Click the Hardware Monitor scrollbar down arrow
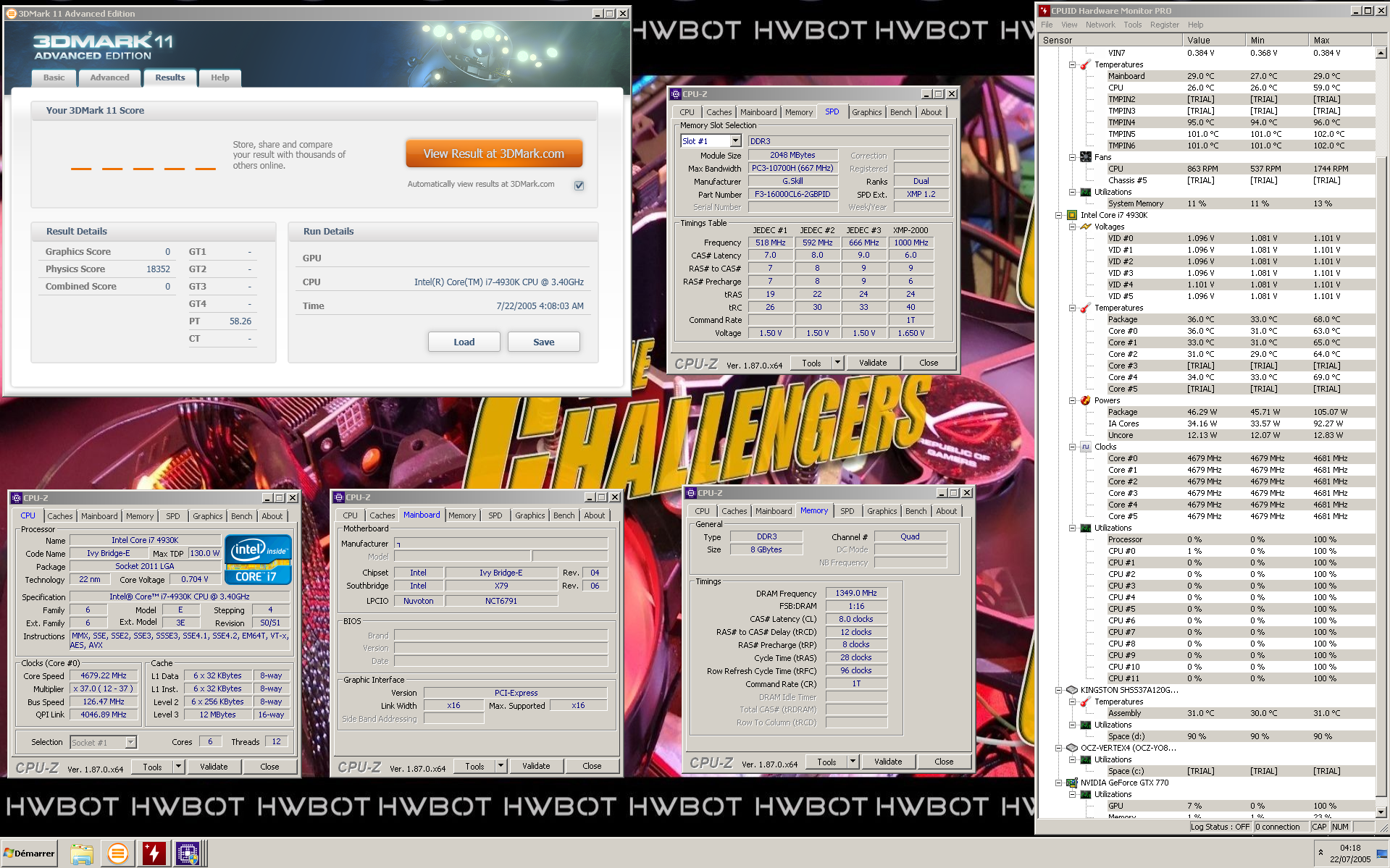Screen dimensions: 1390x868 click(1381, 812)
